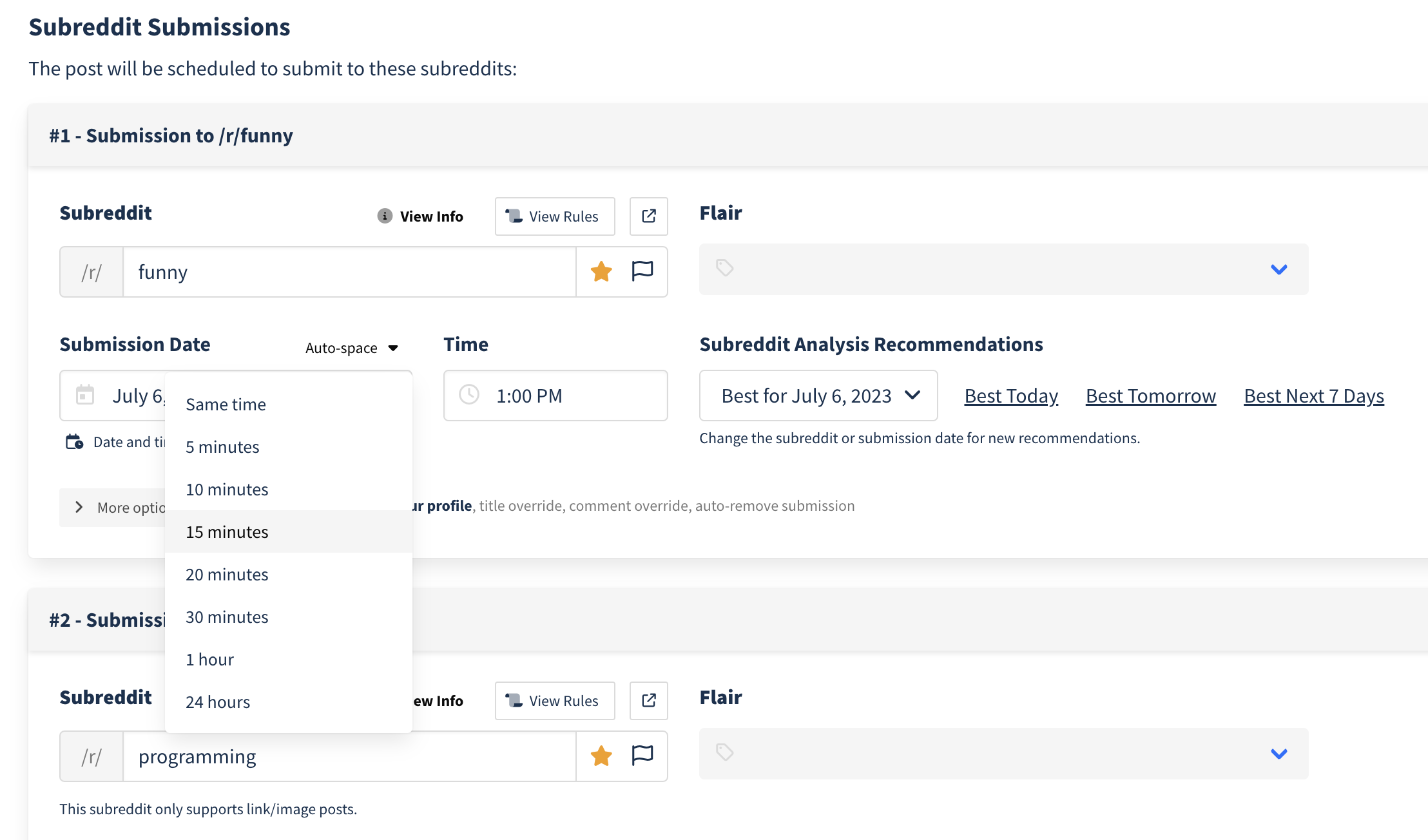Favorite the r/programming subreddit
The height and width of the screenshot is (840, 1428).
[x=601, y=756]
